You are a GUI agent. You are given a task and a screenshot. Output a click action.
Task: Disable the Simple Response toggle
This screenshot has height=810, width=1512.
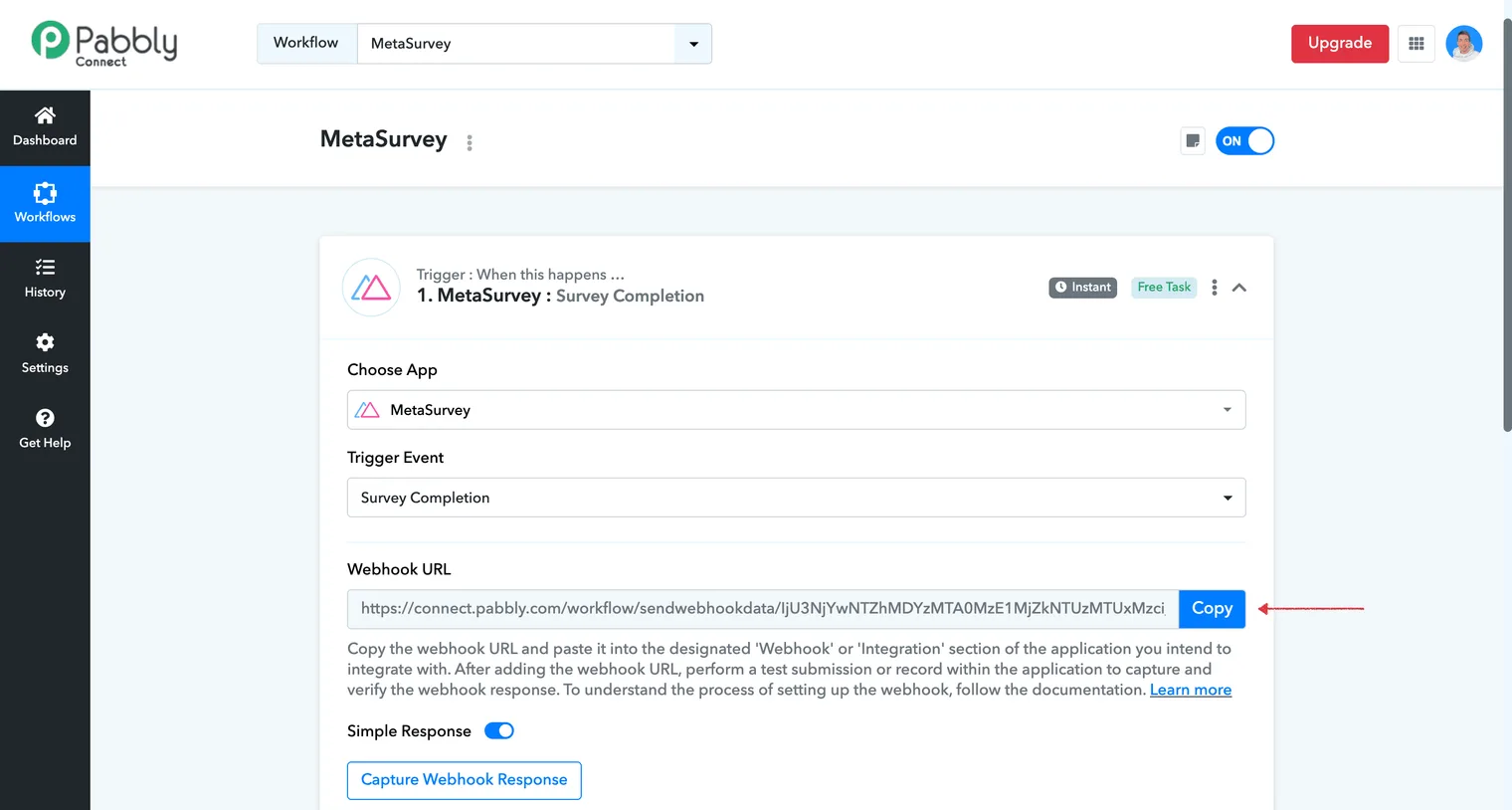(499, 731)
